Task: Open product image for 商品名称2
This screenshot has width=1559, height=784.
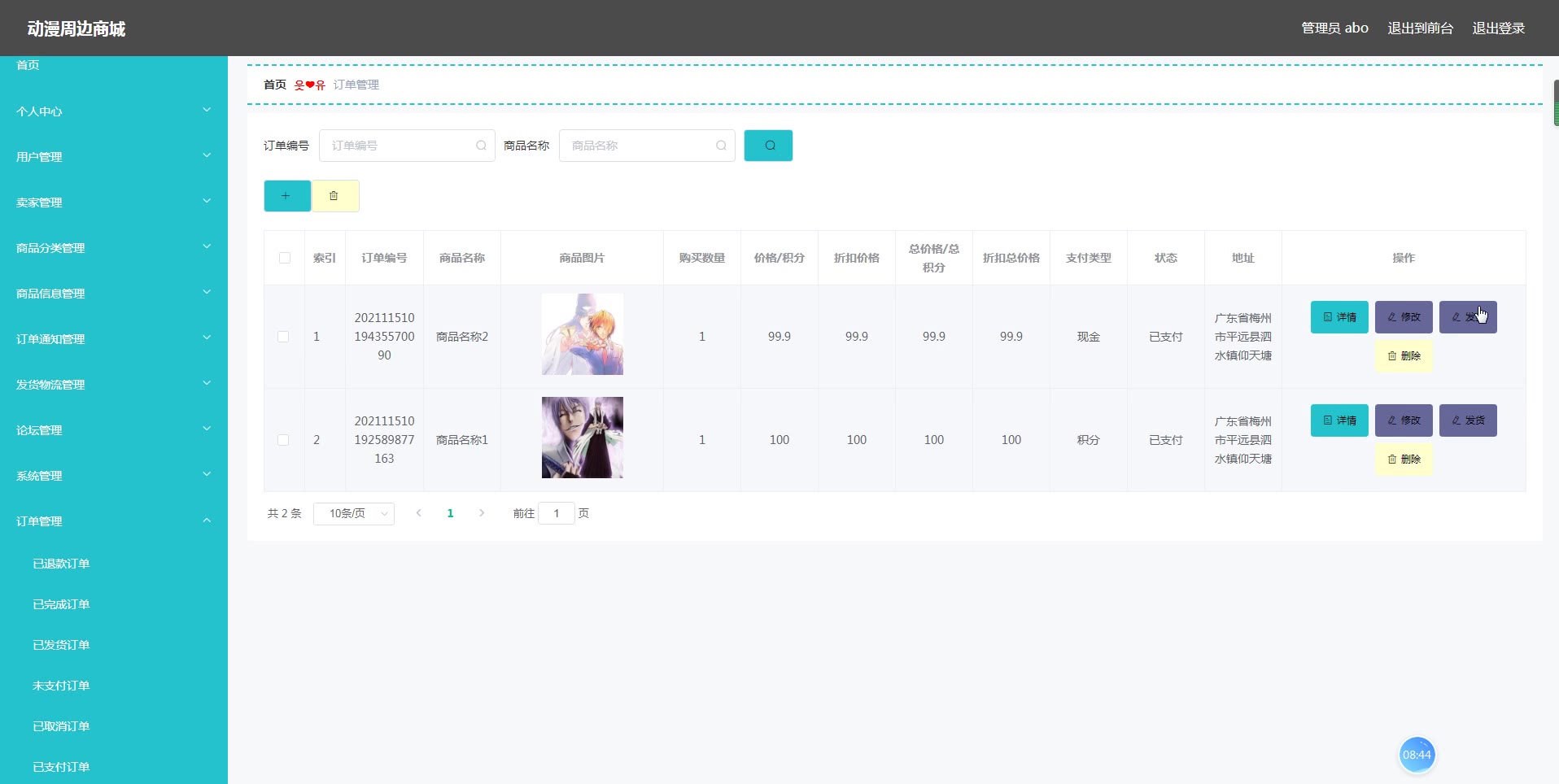Action: (583, 334)
